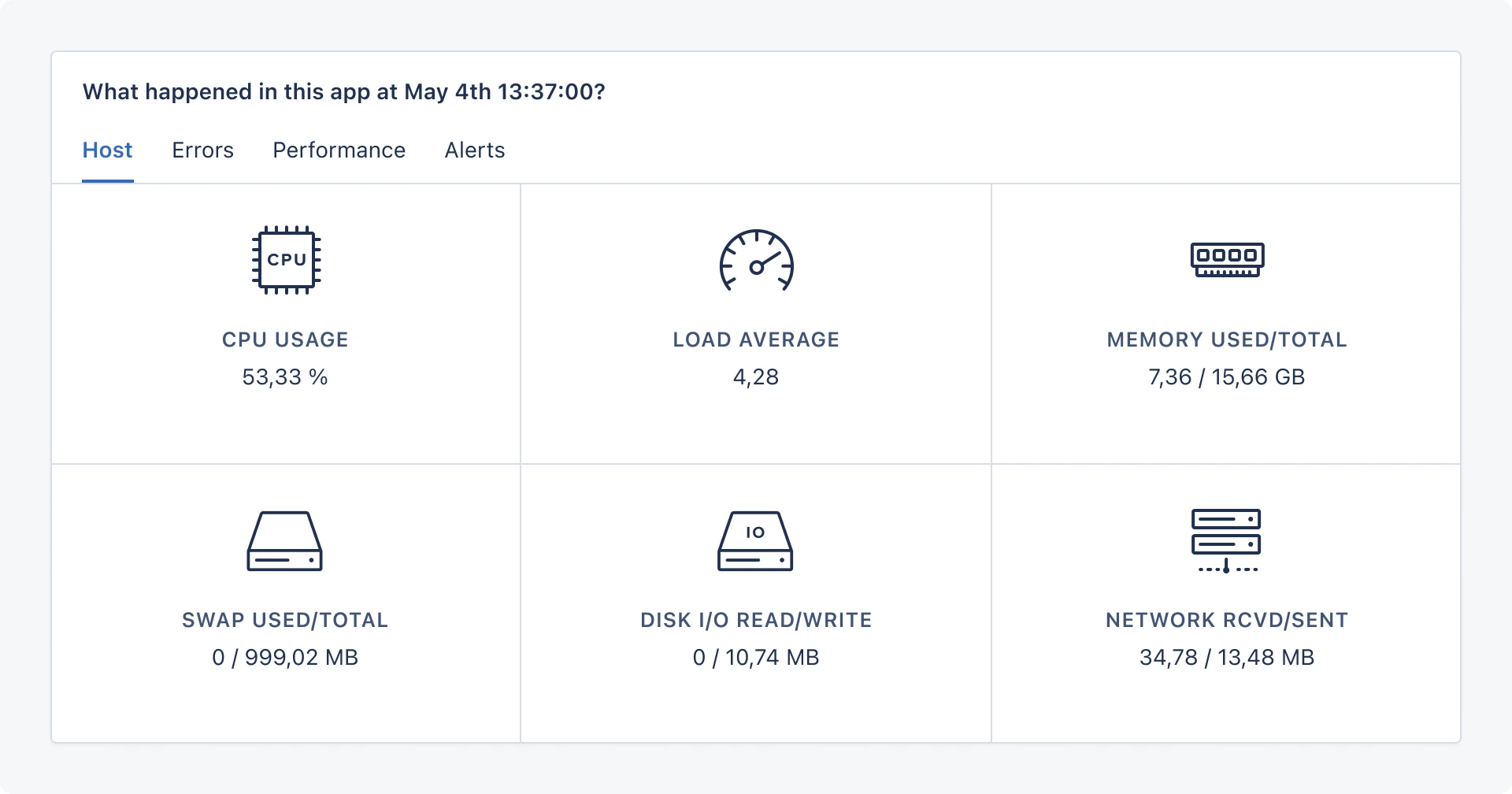Click the network server stack icon
Screen dimensions: 1512x794
1227,540
